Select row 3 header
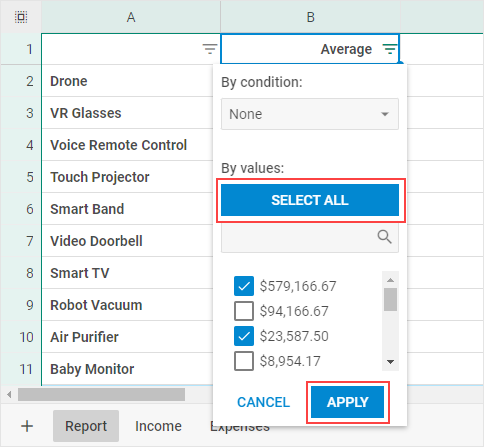 (x=21, y=113)
